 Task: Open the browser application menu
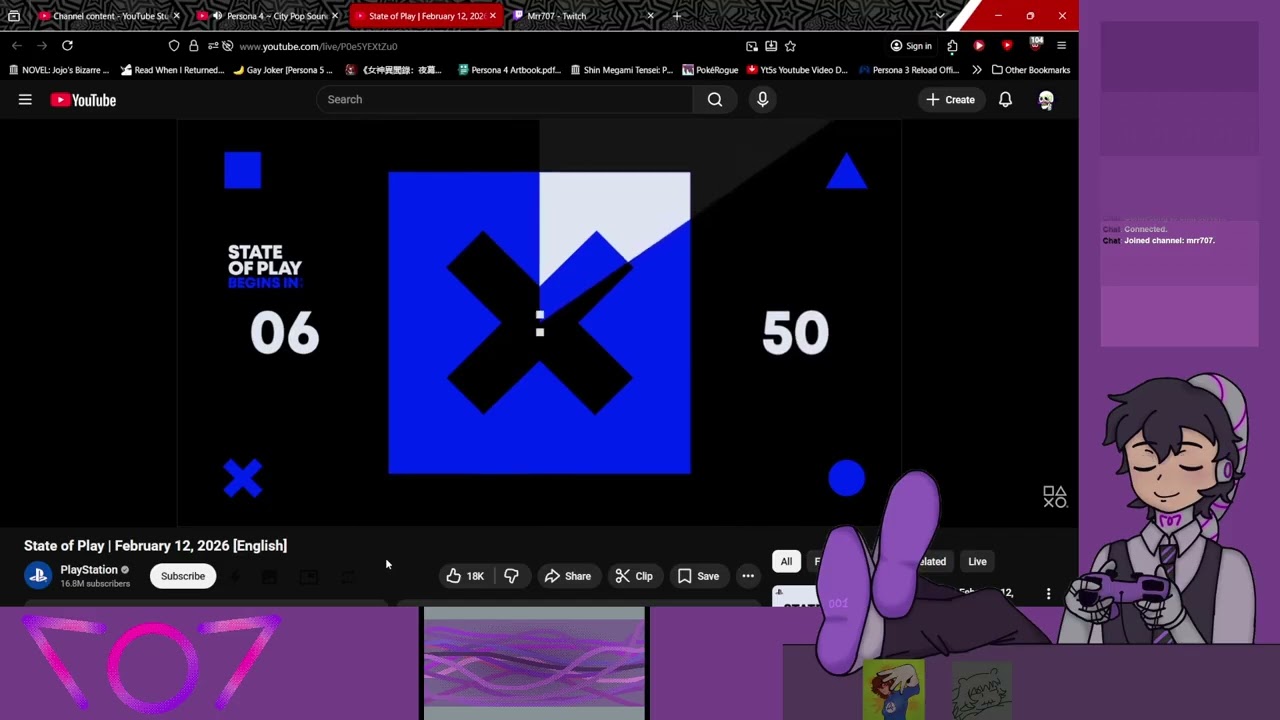click(1061, 46)
